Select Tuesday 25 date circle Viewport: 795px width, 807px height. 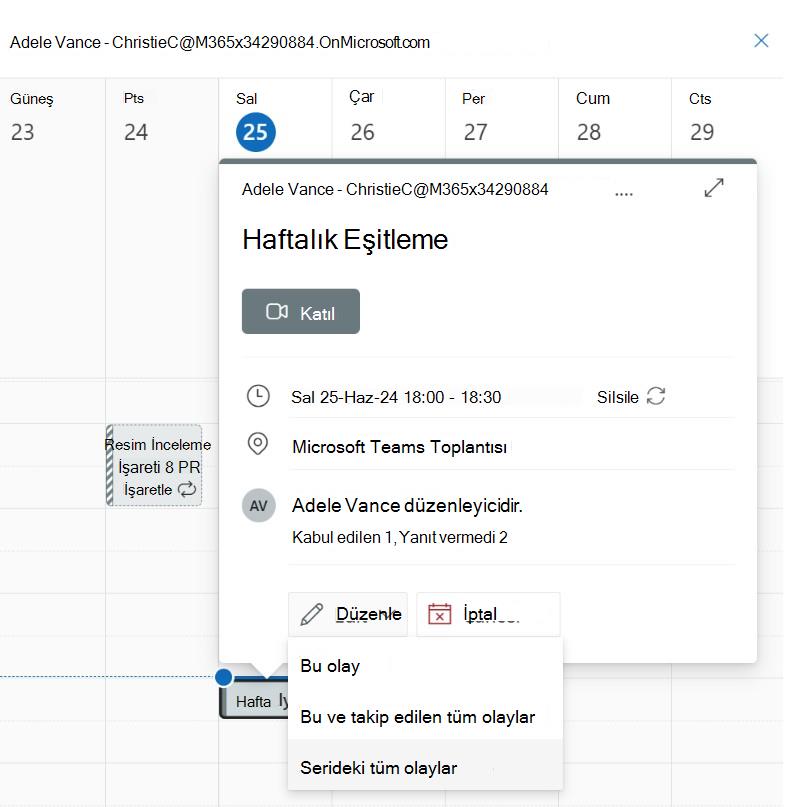click(x=256, y=132)
